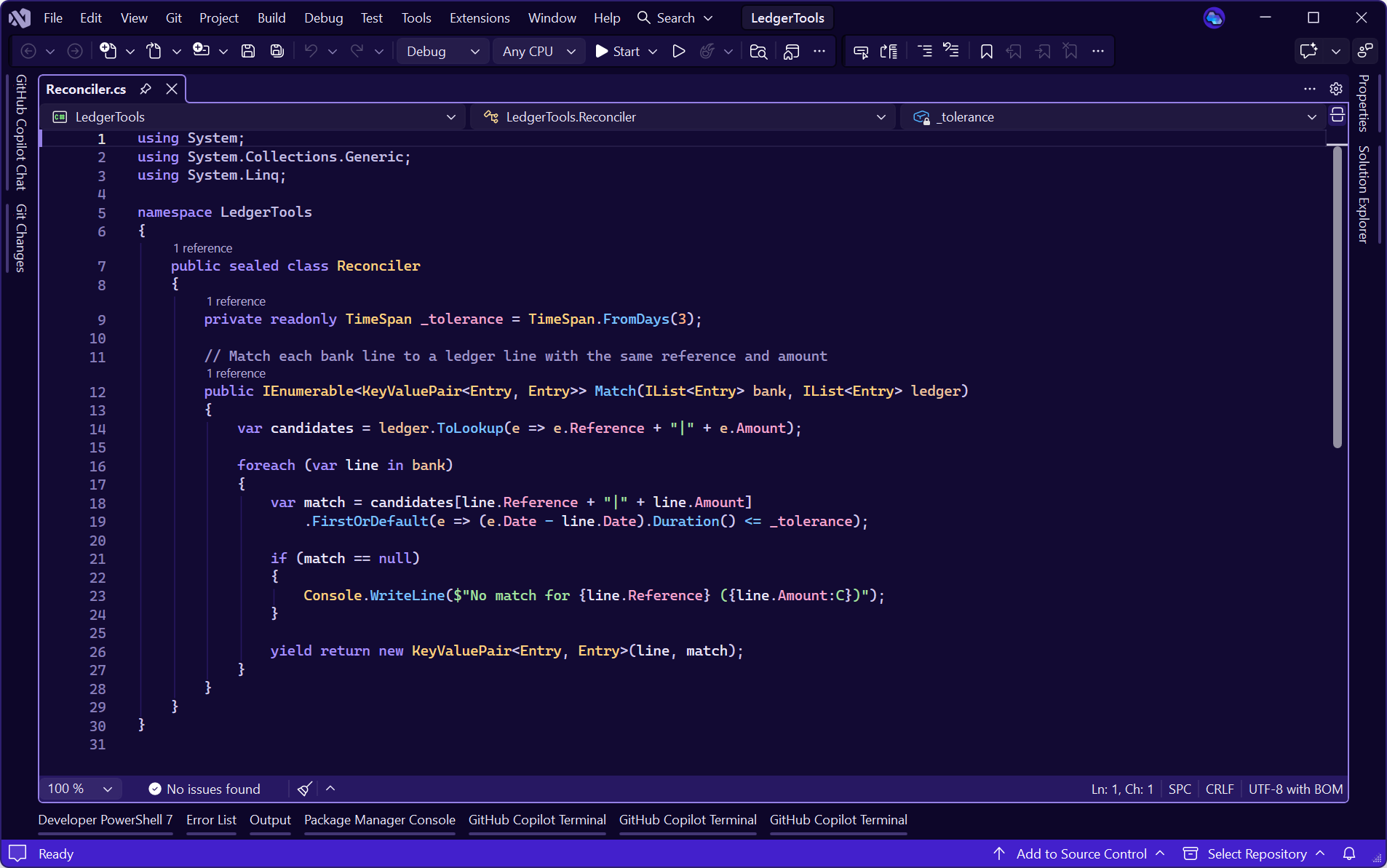The width and height of the screenshot is (1387, 868).
Task: Close the Reconciler.cs tab
Action: 172,89
